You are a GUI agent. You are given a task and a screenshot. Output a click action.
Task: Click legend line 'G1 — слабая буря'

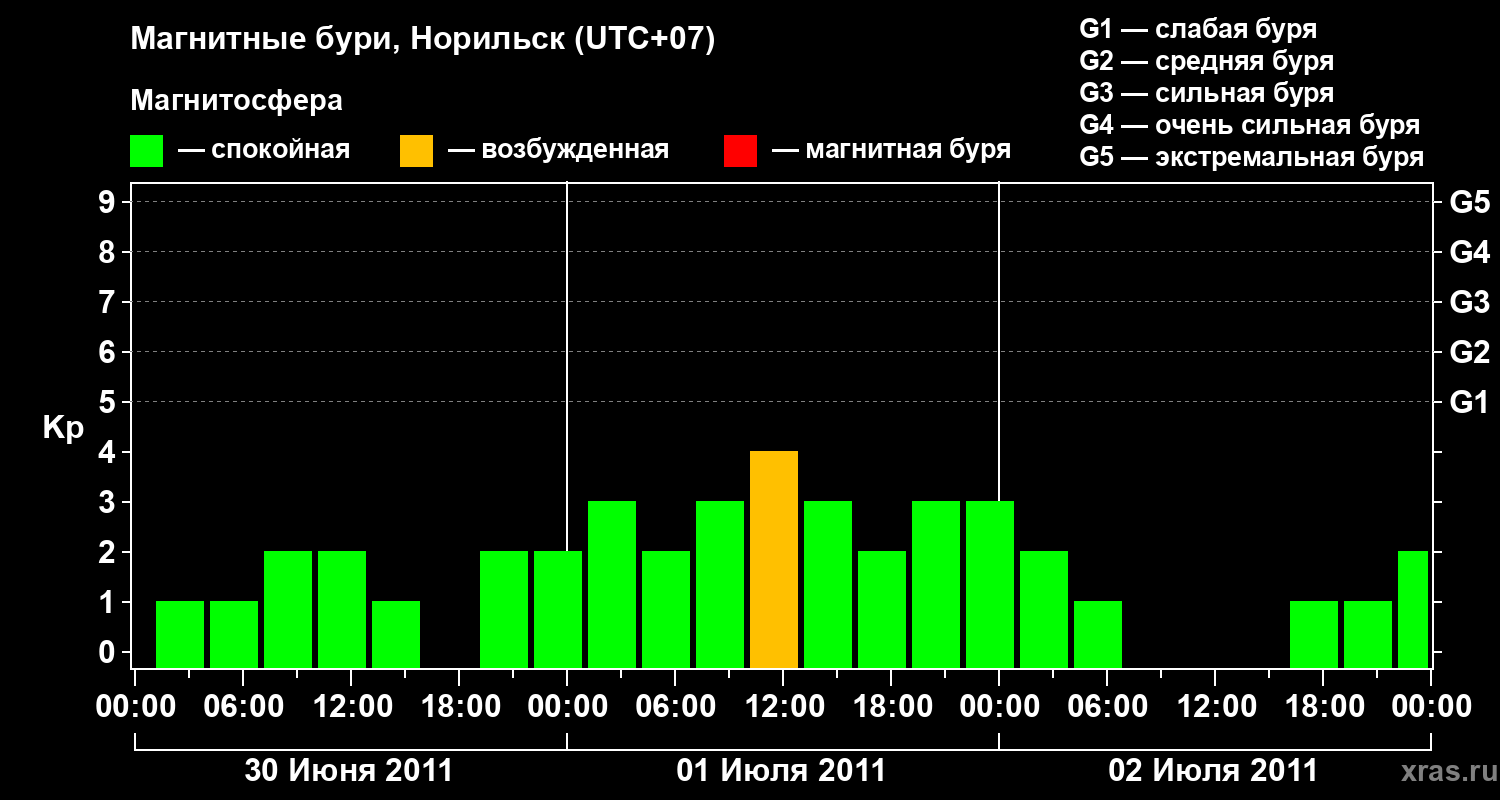coord(1198,29)
